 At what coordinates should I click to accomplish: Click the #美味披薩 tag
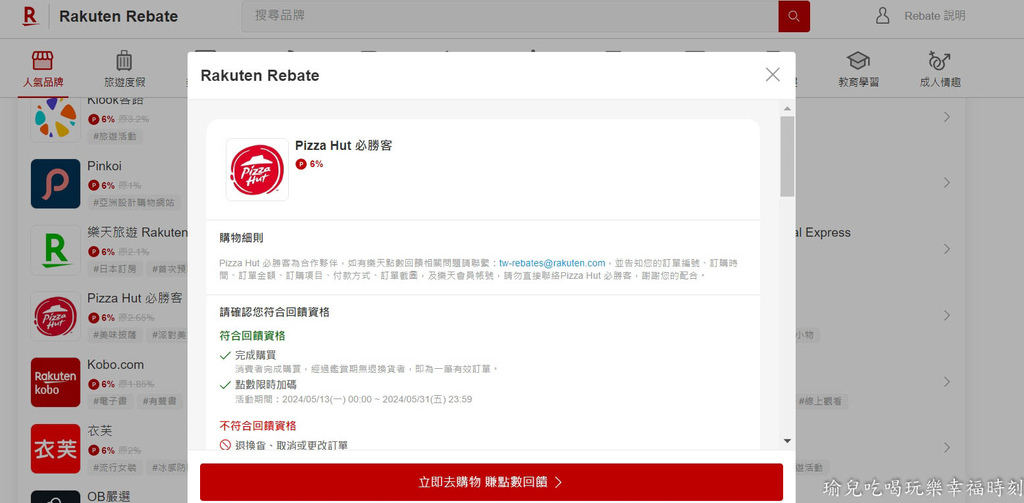pos(115,335)
